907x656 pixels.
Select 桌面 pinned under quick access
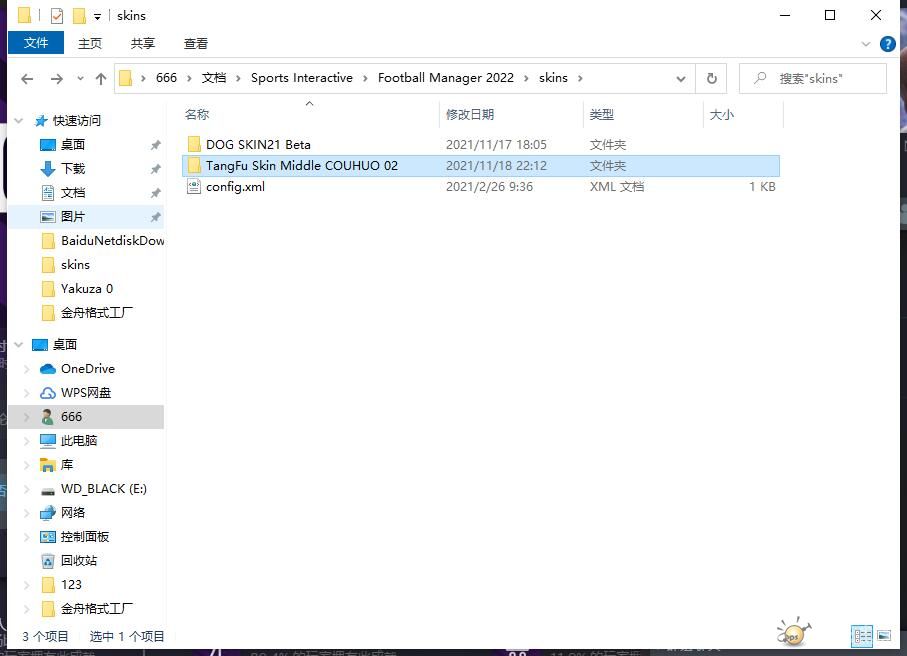(73, 145)
